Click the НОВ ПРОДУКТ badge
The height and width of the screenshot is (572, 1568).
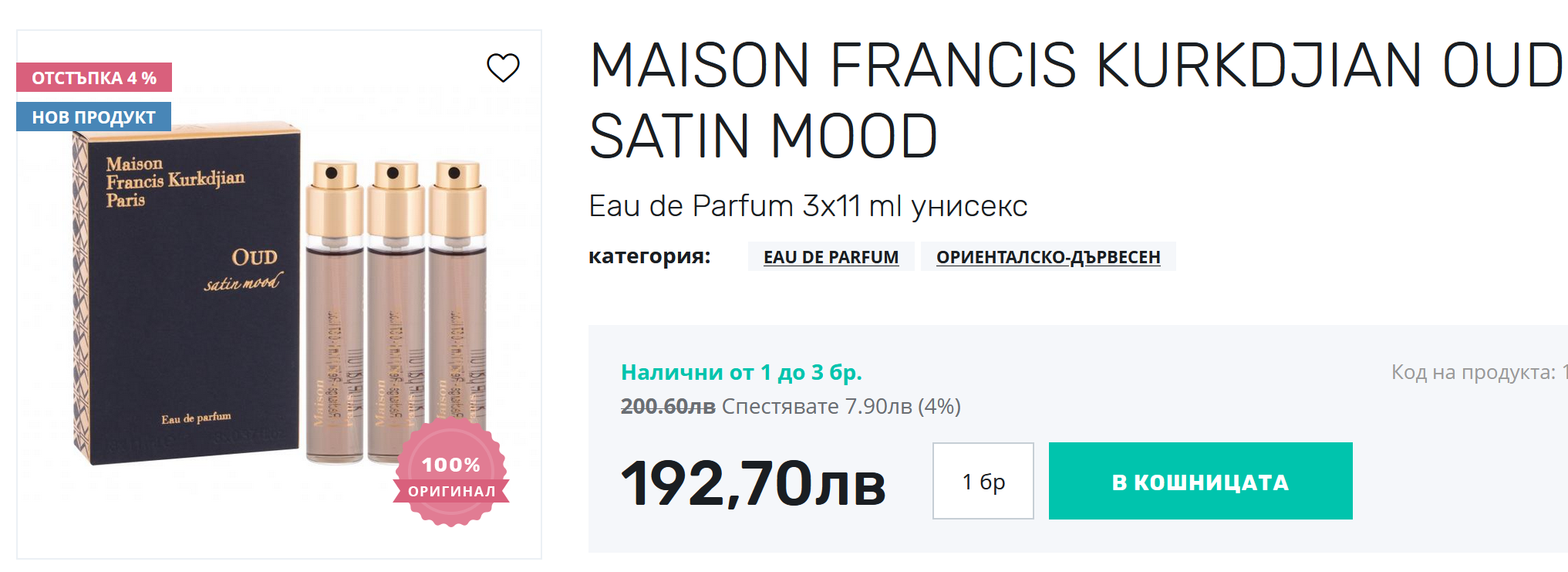tap(93, 117)
